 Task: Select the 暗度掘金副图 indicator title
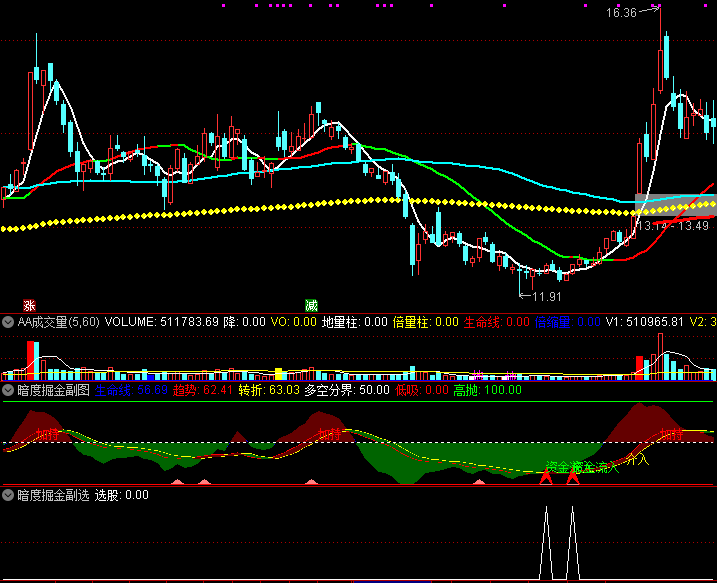point(53,390)
